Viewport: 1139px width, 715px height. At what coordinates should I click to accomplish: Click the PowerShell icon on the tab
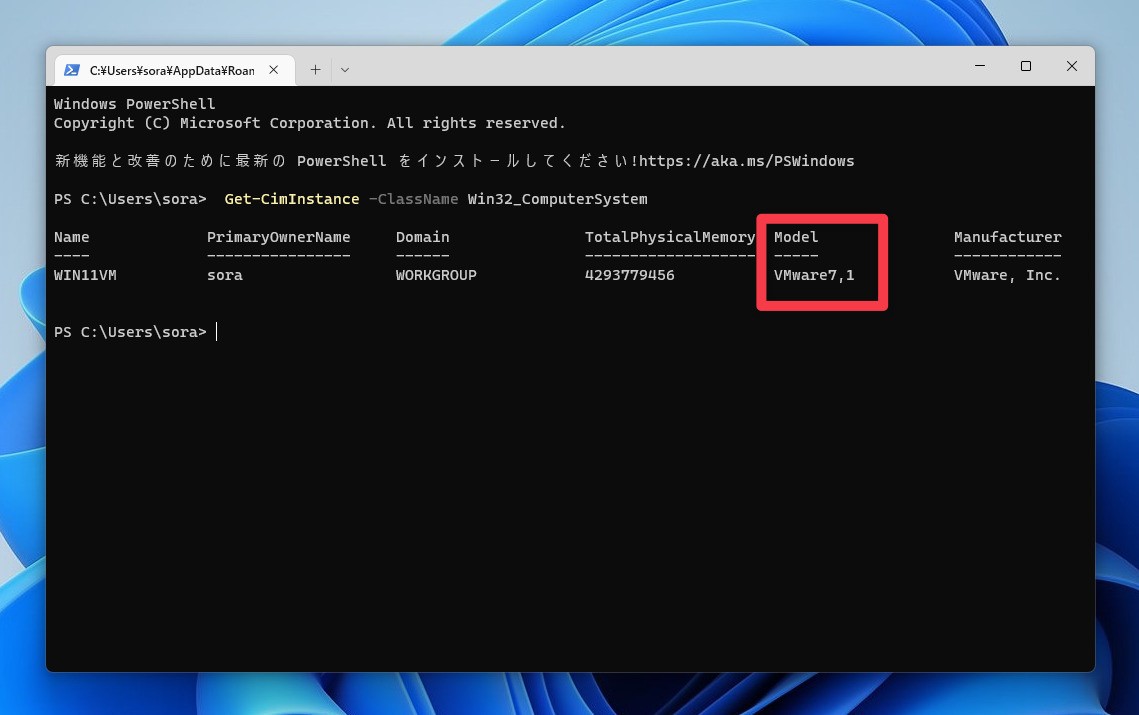point(72,70)
